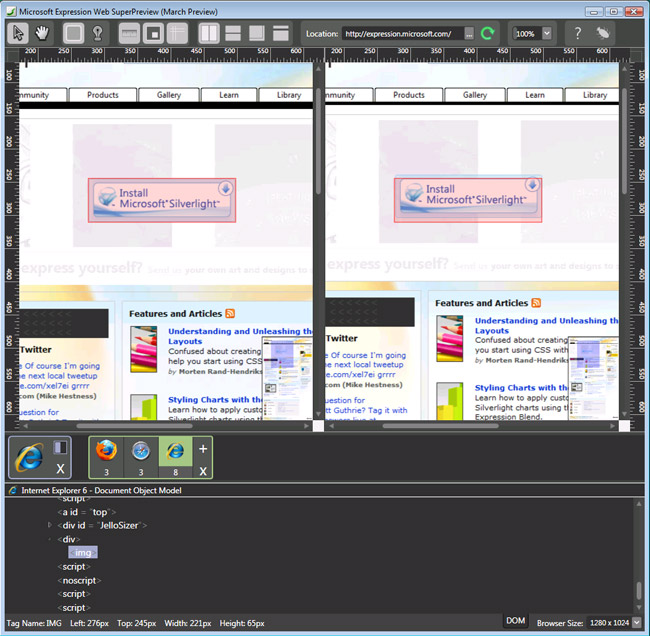Image resolution: width=650 pixels, height=636 pixels.
Task: Refresh the page with green reload icon
Action: (488, 33)
